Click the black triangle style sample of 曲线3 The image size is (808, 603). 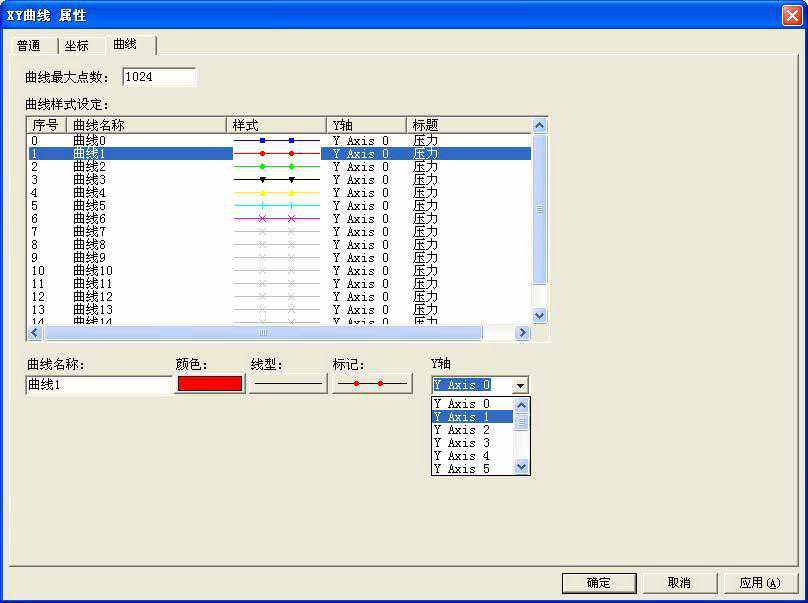pos(276,180)
